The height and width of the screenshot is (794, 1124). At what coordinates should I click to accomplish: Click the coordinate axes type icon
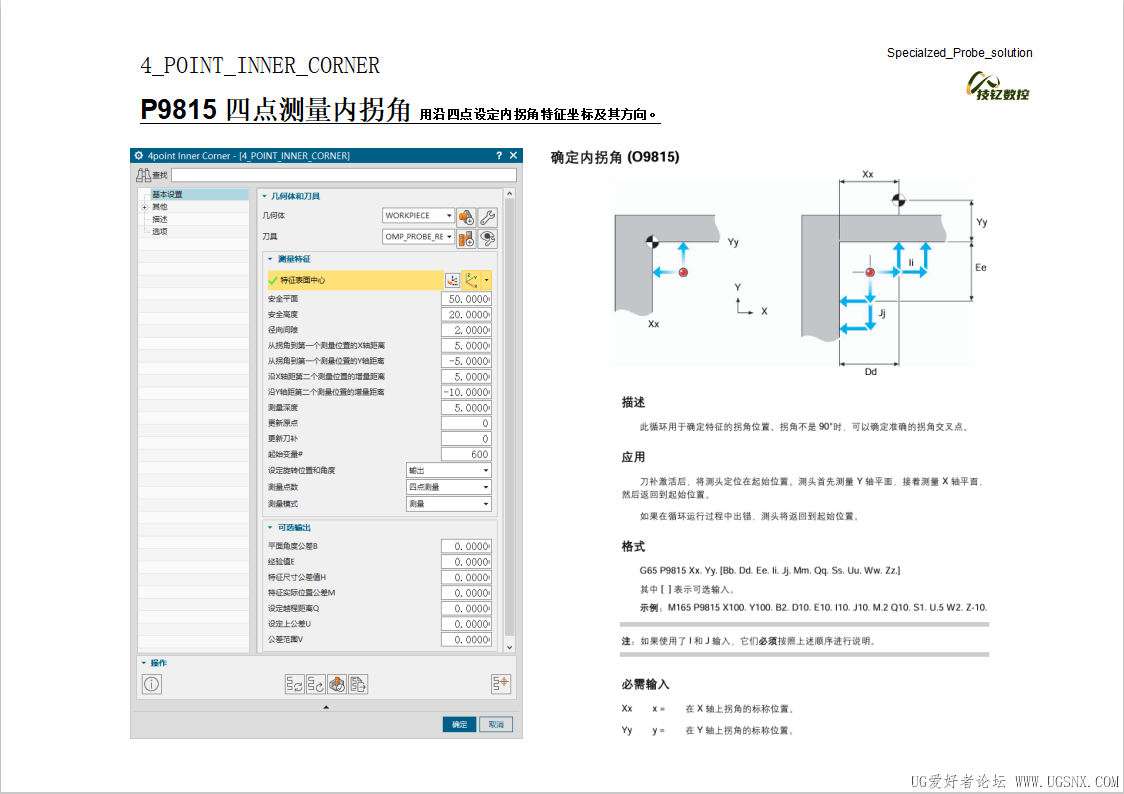point(472,280)
